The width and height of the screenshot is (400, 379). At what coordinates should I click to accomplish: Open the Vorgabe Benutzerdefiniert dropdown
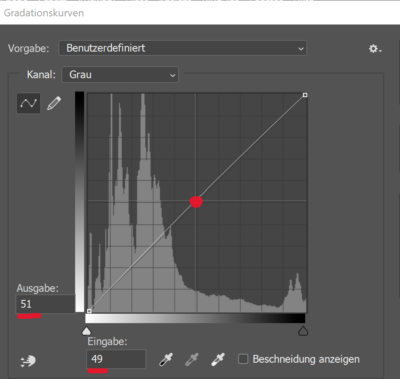point(182,48)
